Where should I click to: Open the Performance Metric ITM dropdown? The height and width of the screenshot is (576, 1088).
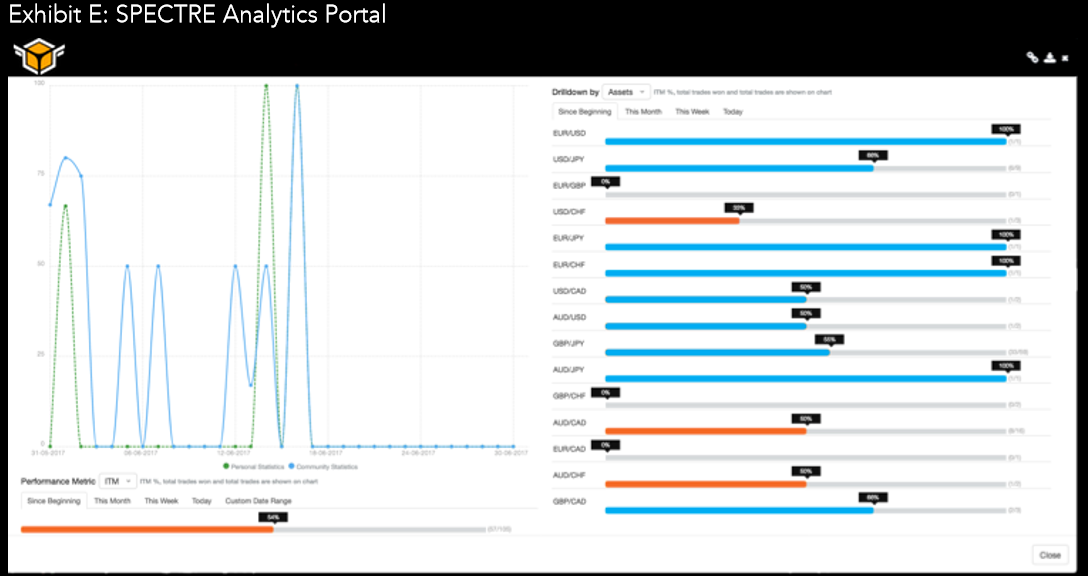[117, 481]
